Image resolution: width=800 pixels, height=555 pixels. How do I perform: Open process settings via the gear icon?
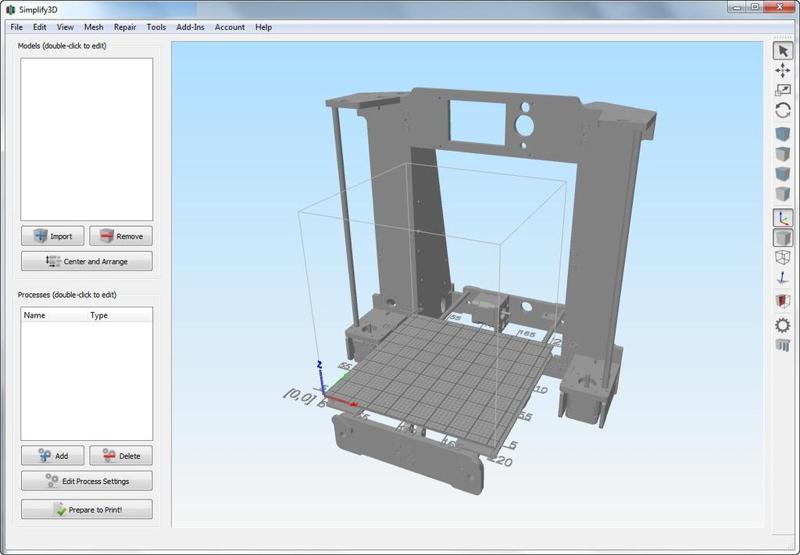tap(783, 325)
